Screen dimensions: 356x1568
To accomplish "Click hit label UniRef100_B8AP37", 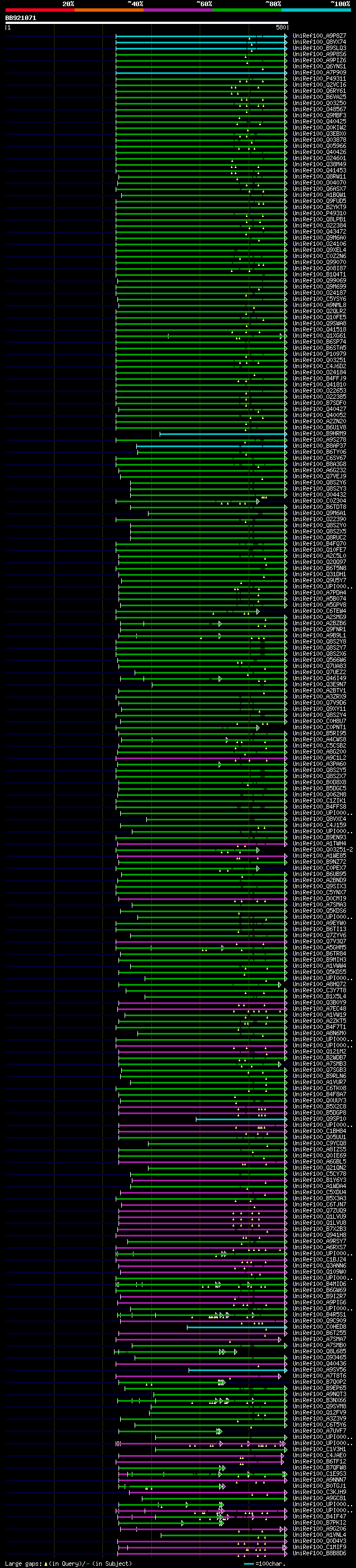I will coord(319,446).
